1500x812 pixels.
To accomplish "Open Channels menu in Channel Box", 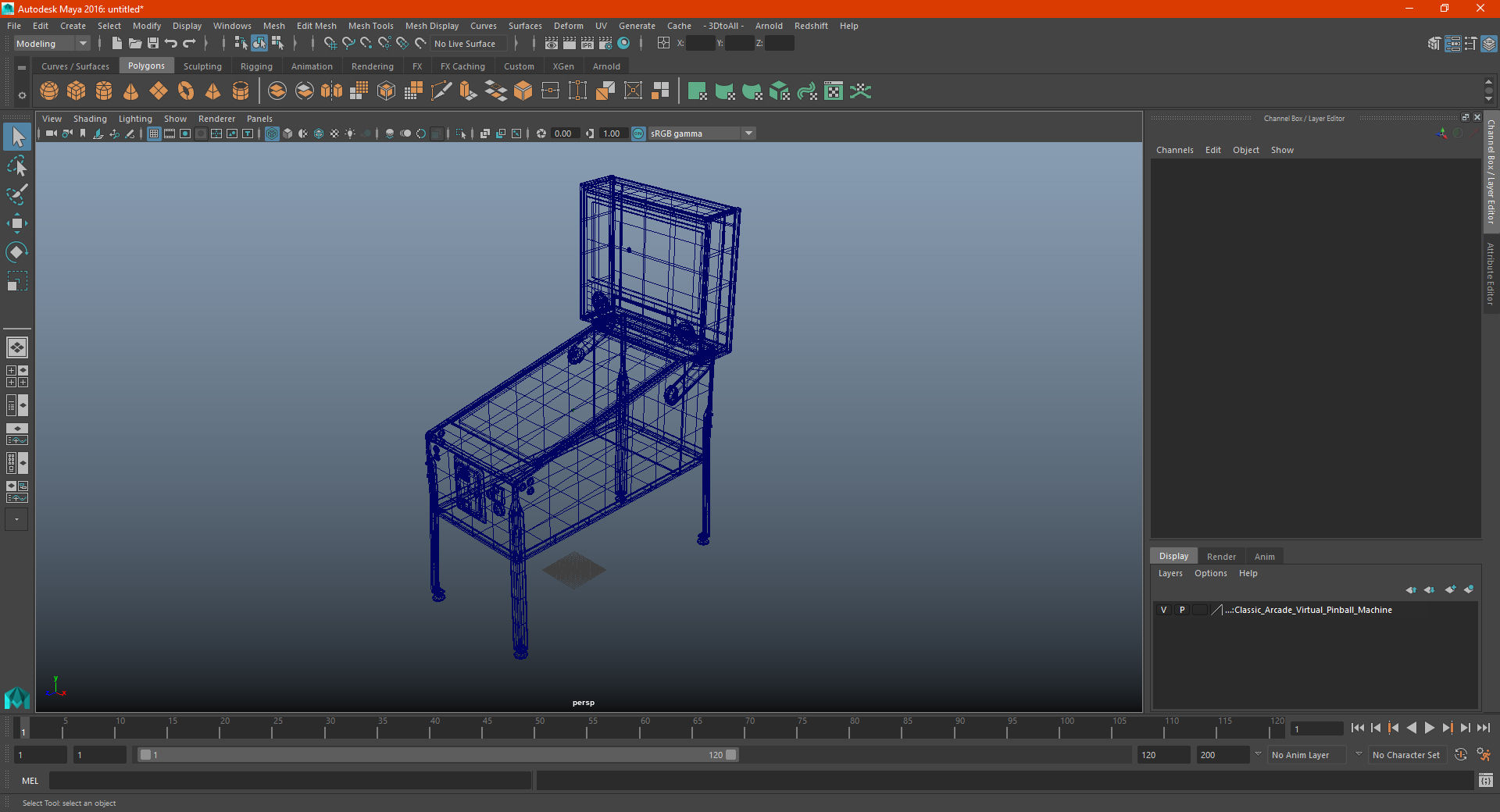I will [1174, 150].
